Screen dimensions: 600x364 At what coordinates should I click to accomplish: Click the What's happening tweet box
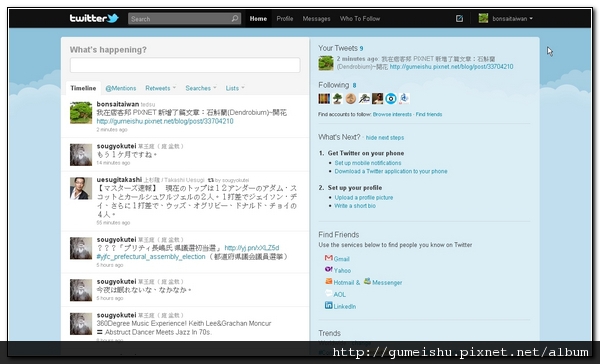pos(185,65)
